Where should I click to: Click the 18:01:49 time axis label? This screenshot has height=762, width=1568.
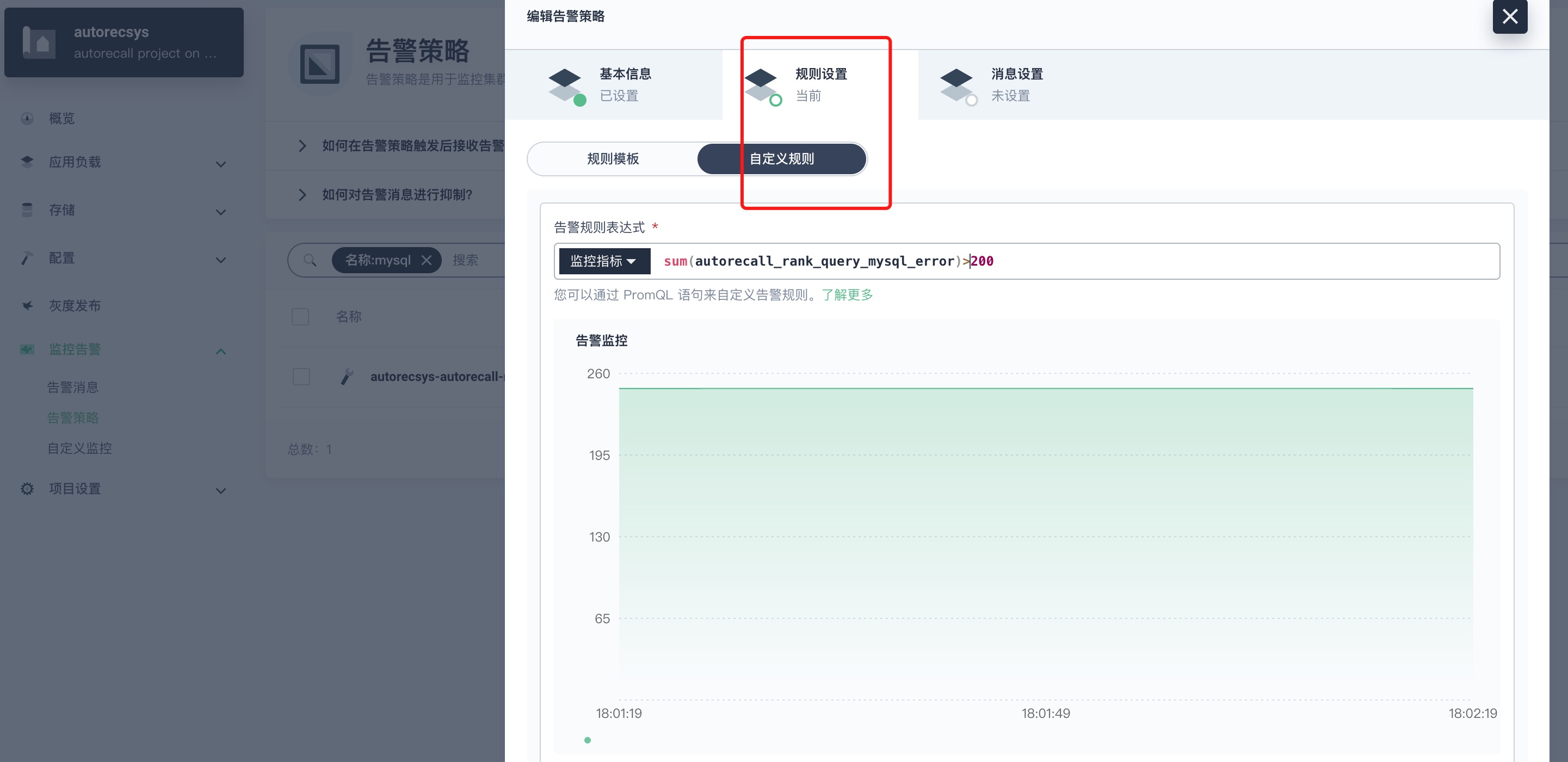click(x=1046, y=713)
